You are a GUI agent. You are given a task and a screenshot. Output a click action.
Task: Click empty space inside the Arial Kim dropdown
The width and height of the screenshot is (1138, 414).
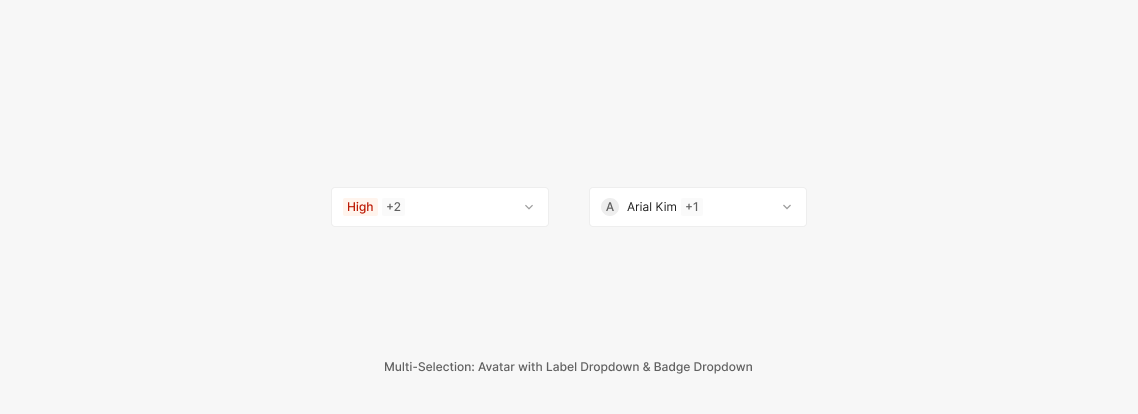point(740,207)
